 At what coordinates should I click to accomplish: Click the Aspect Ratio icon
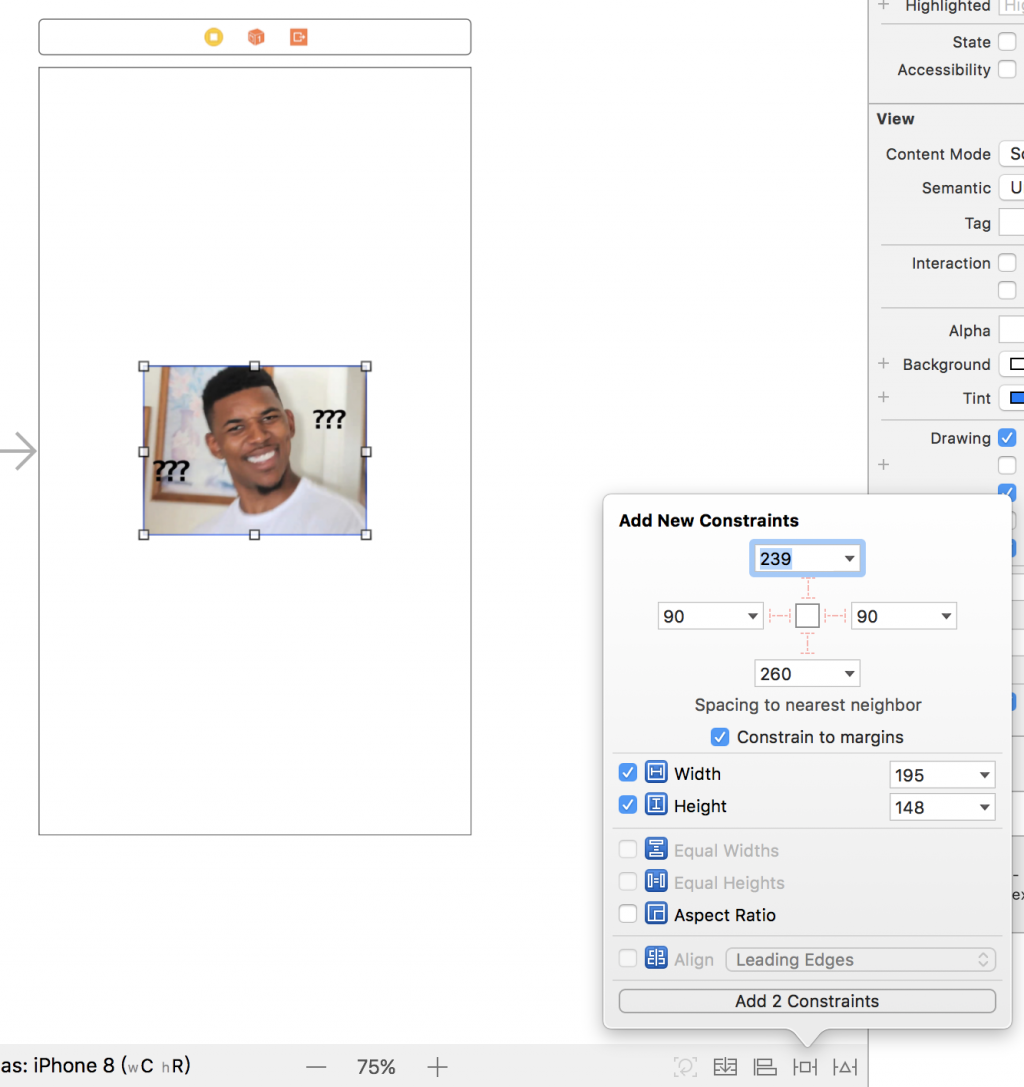click(656, 914)
